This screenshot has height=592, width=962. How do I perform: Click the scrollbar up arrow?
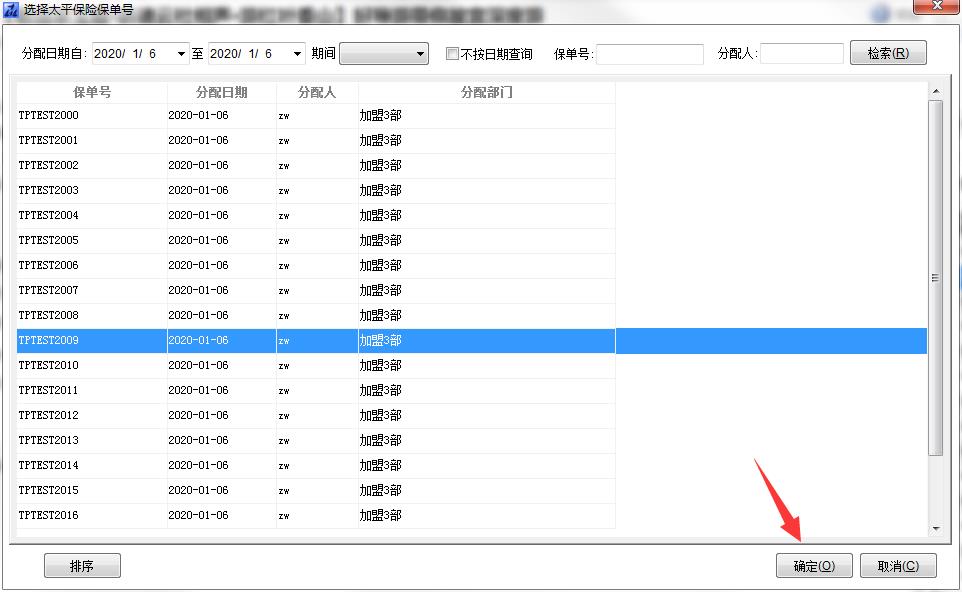936,92
